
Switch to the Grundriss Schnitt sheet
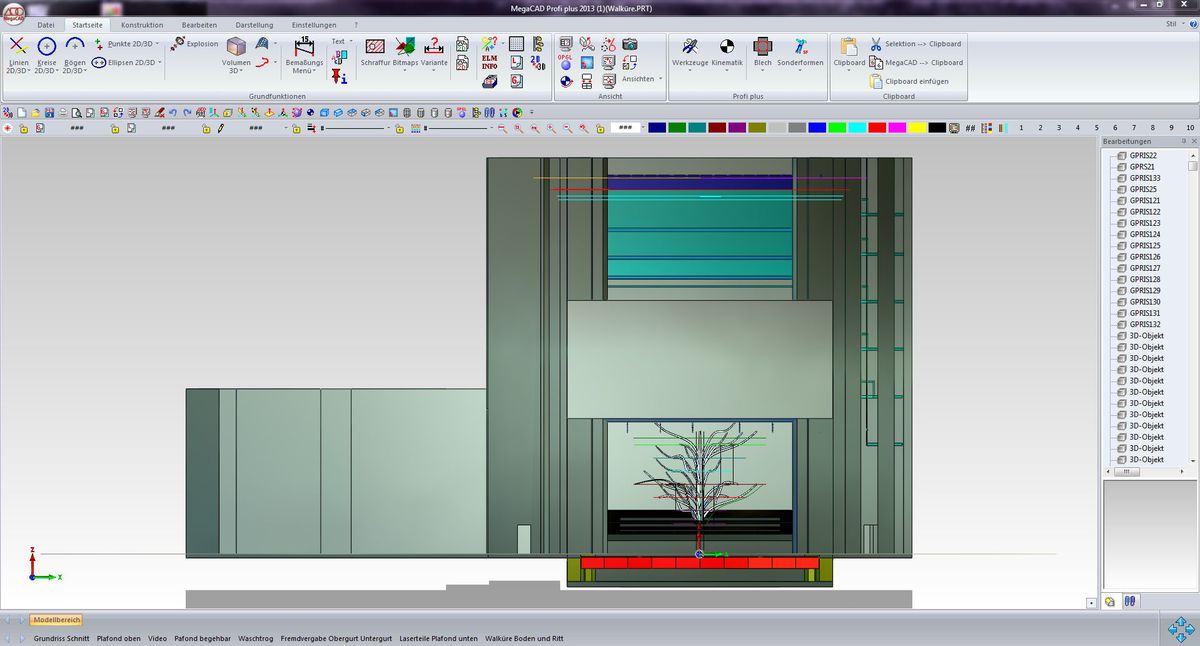coord(61,637)
